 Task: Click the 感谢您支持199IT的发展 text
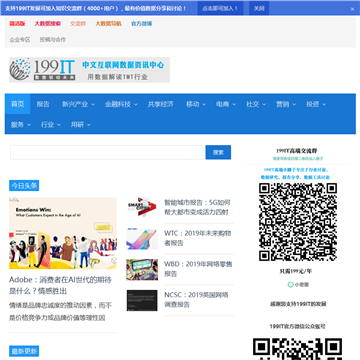click(x=298, y=304)
